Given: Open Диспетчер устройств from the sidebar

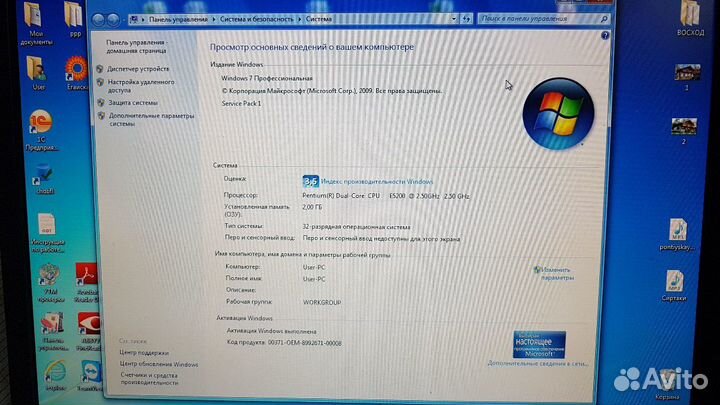Looking at the screenshot, I should point(138,69).
